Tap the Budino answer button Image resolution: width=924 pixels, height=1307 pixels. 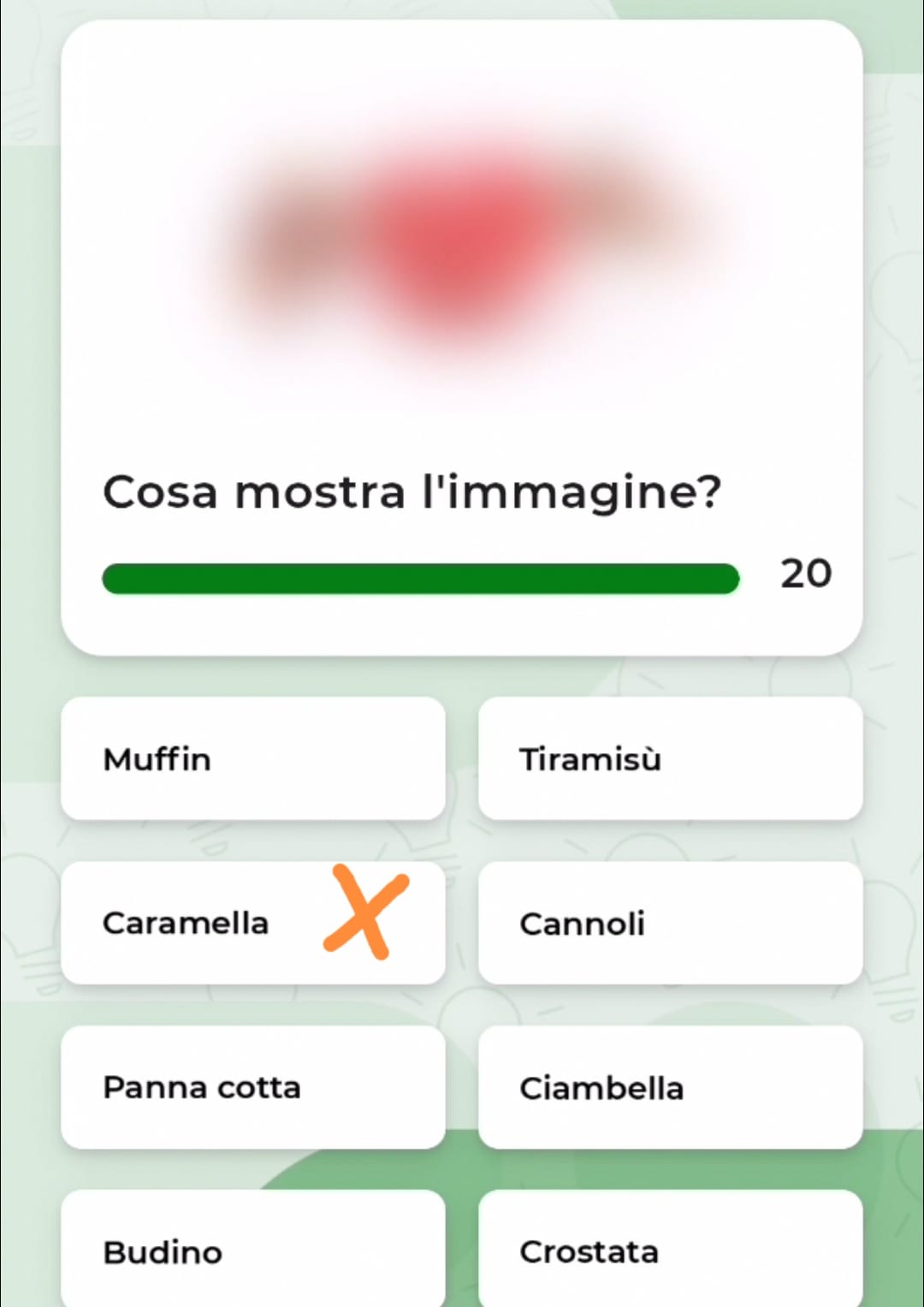(x=252, y=1251)
